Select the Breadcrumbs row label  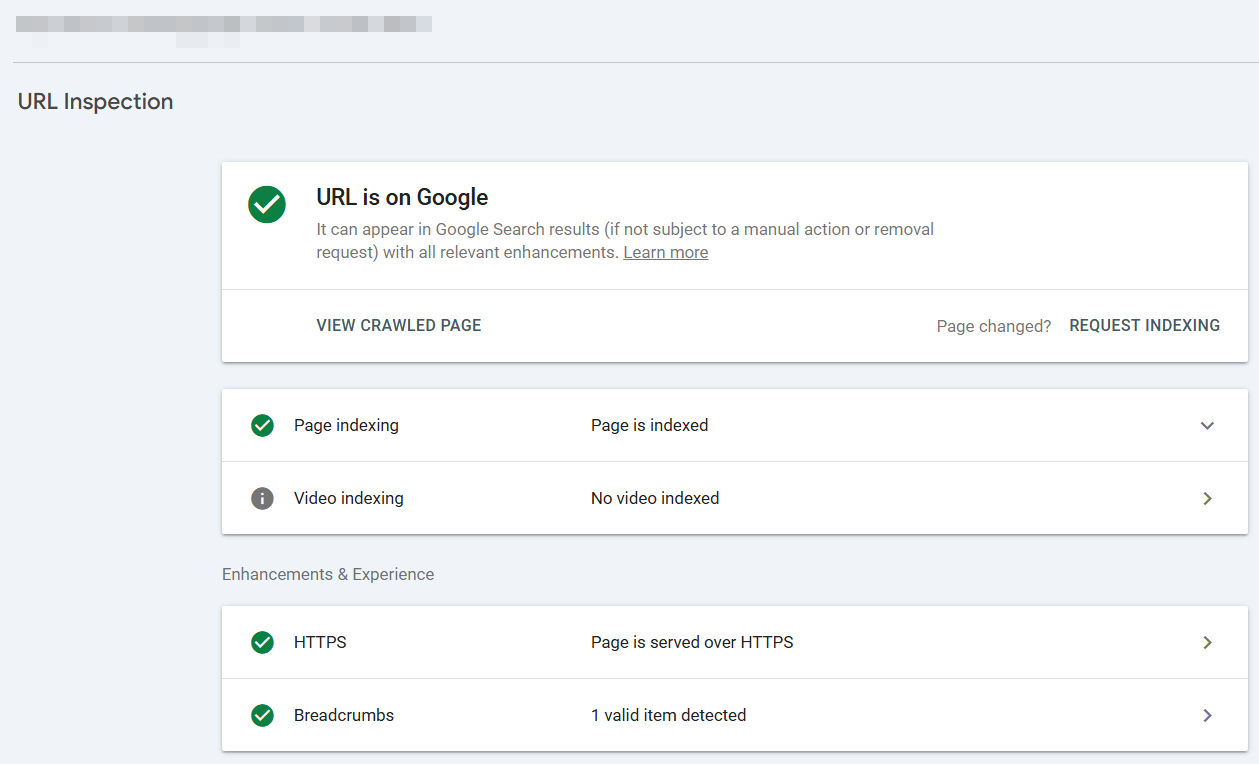click(x=344, y=715)
